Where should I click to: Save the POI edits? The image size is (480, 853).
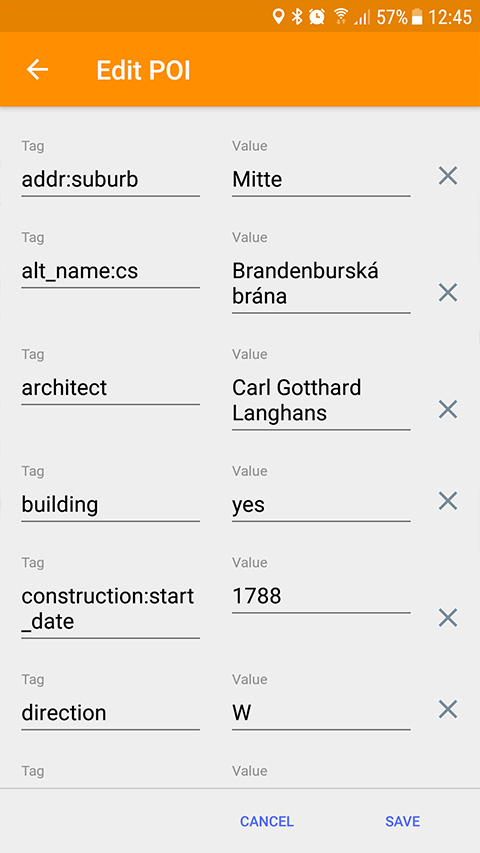(402, 821)
